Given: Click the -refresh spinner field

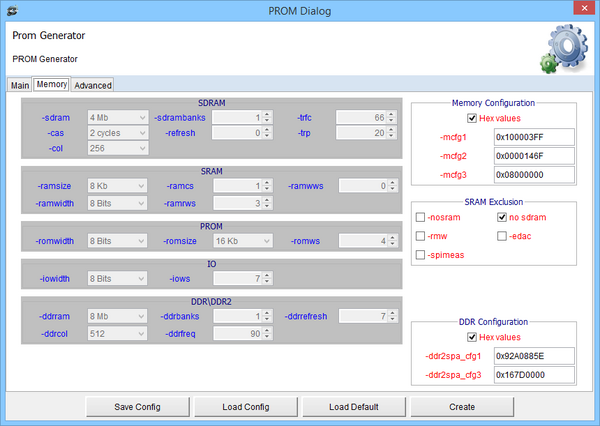Looking at the screenshot, I should click(x=242, y=133).
